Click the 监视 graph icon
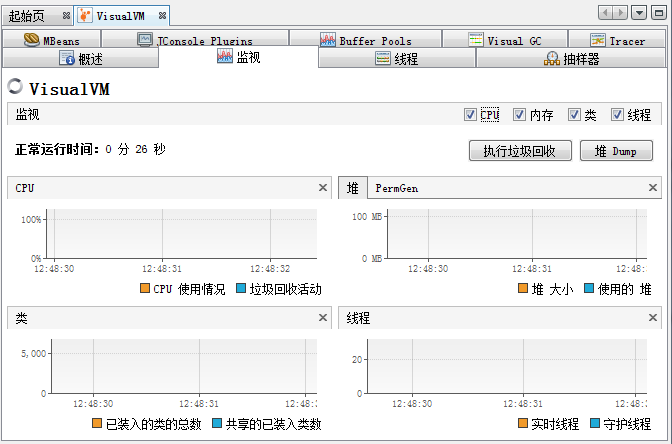Image resolution: width=672 pixels, height=444 pixels. [x=225, y=56]
